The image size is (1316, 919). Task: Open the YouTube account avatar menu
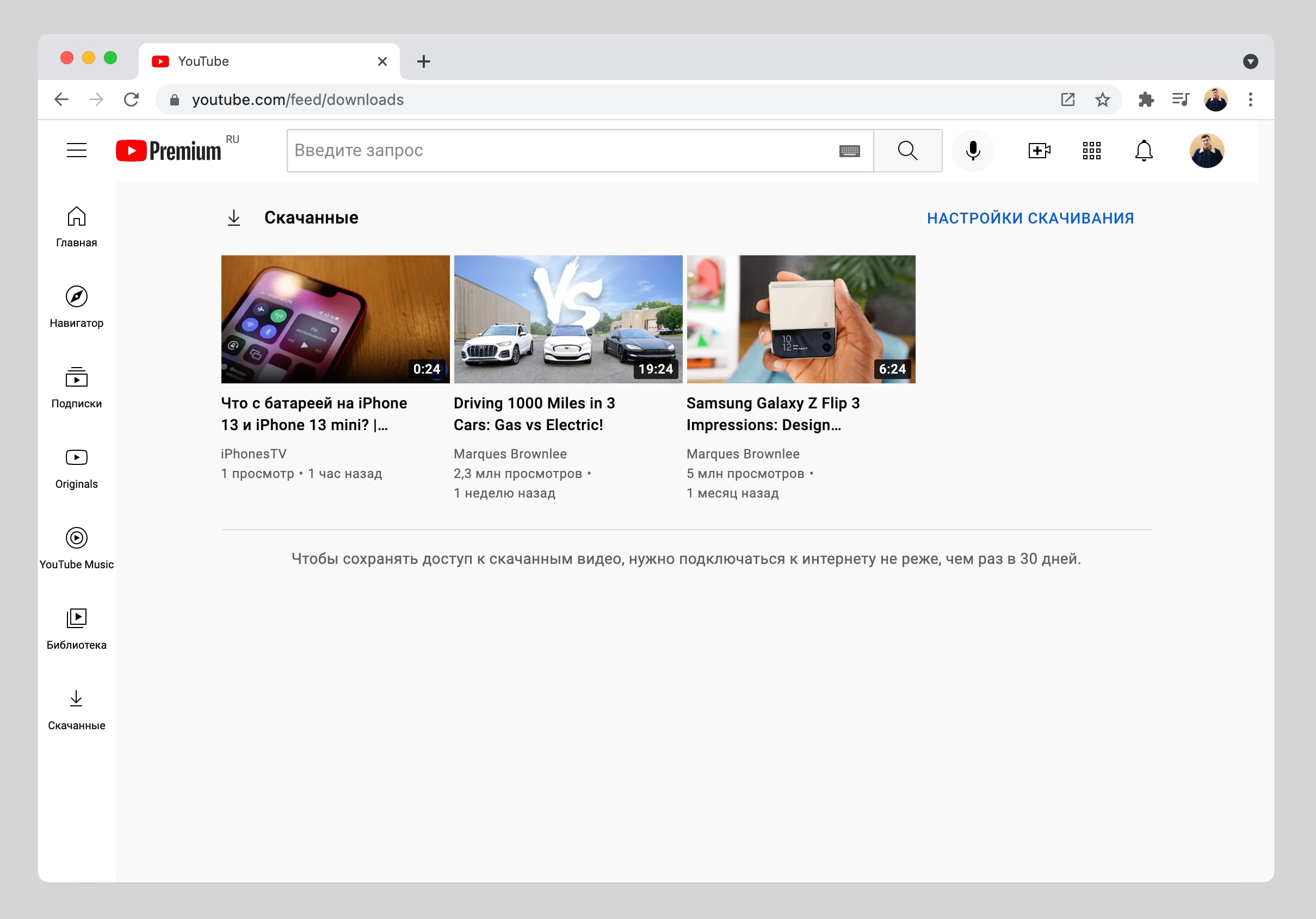coord(1207,151)
